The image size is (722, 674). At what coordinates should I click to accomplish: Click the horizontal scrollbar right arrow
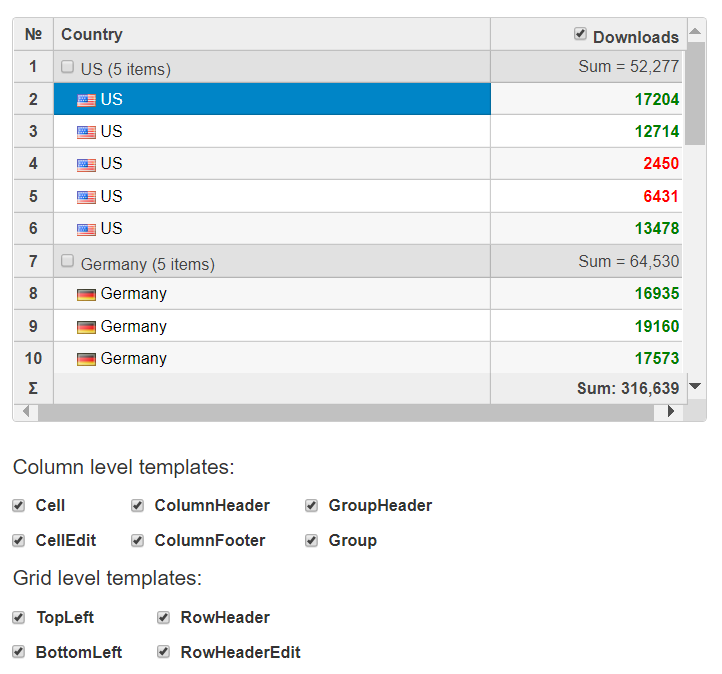[670, 411]
